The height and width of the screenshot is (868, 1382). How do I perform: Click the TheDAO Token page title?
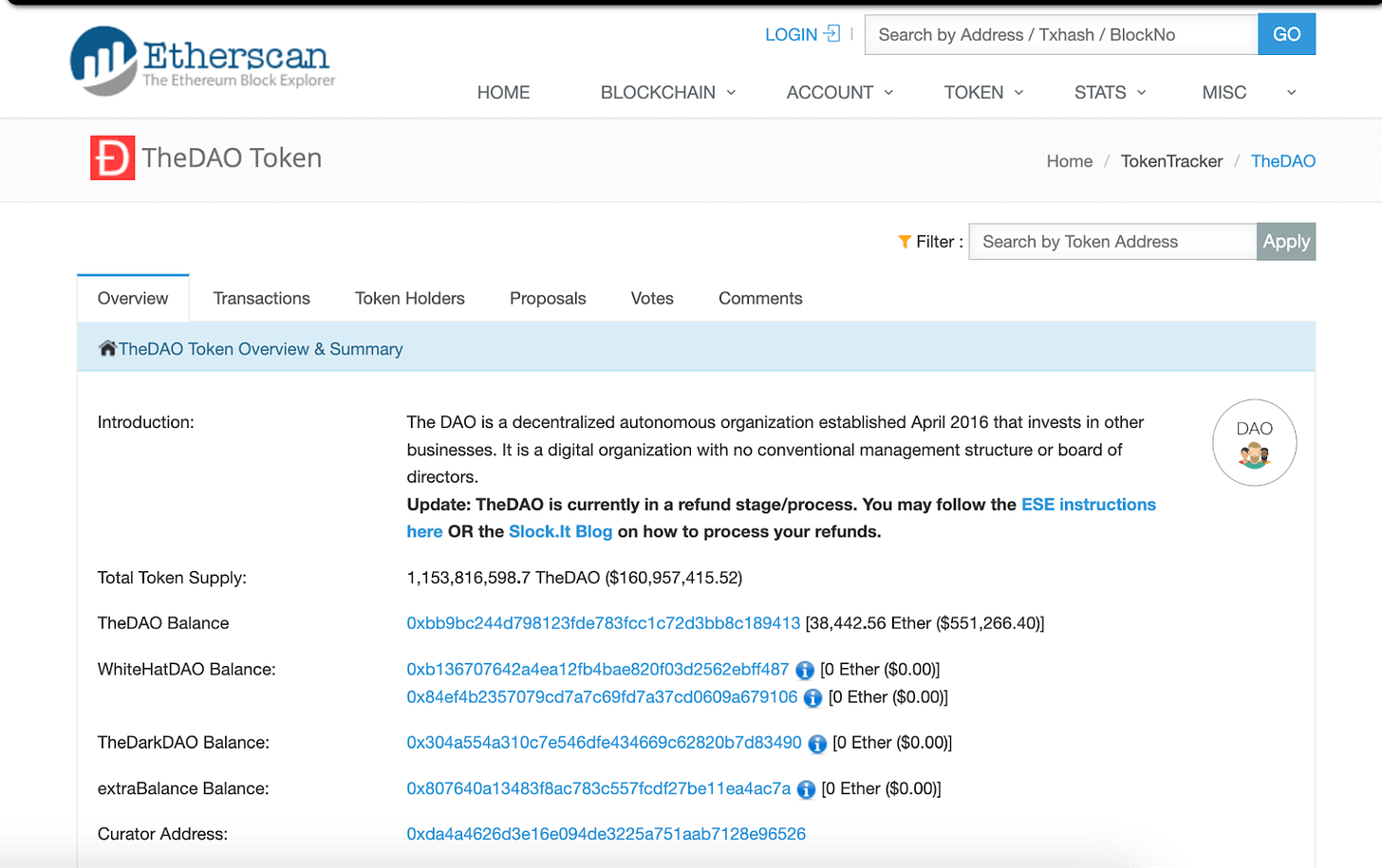click(x=232, y=157)
